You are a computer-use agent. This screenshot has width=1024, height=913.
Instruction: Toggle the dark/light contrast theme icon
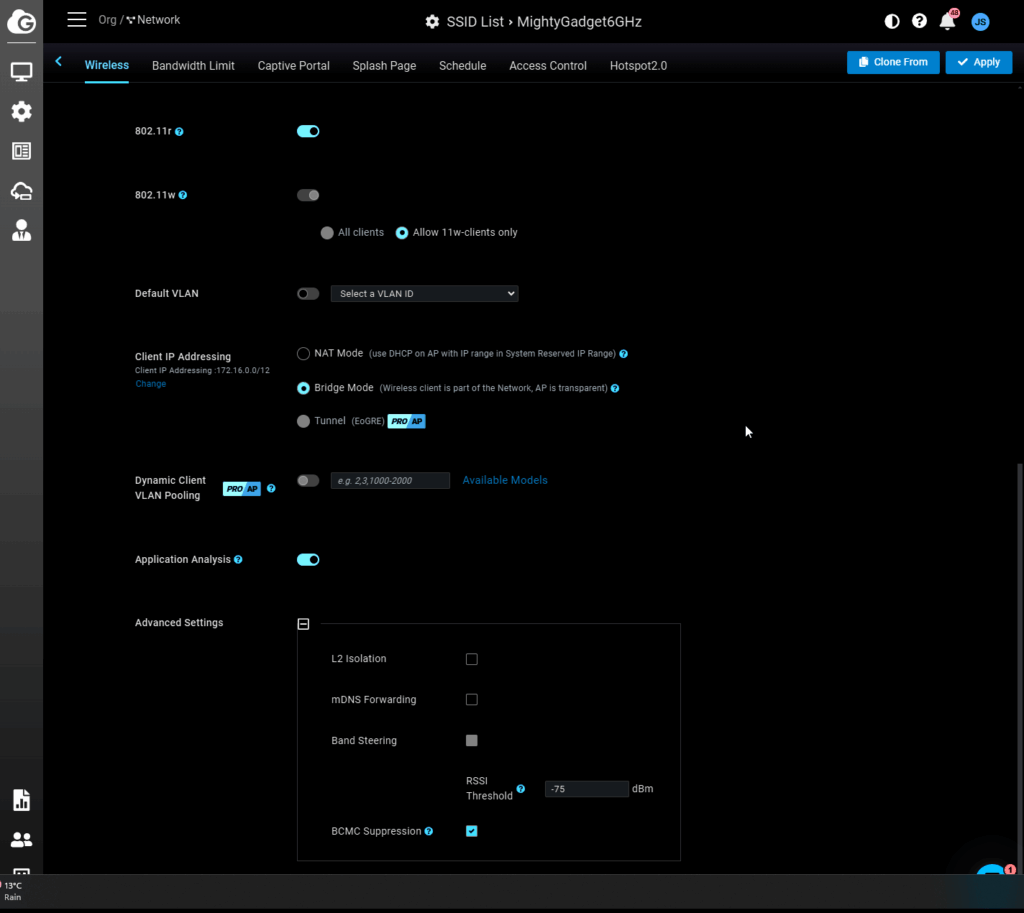892,21
